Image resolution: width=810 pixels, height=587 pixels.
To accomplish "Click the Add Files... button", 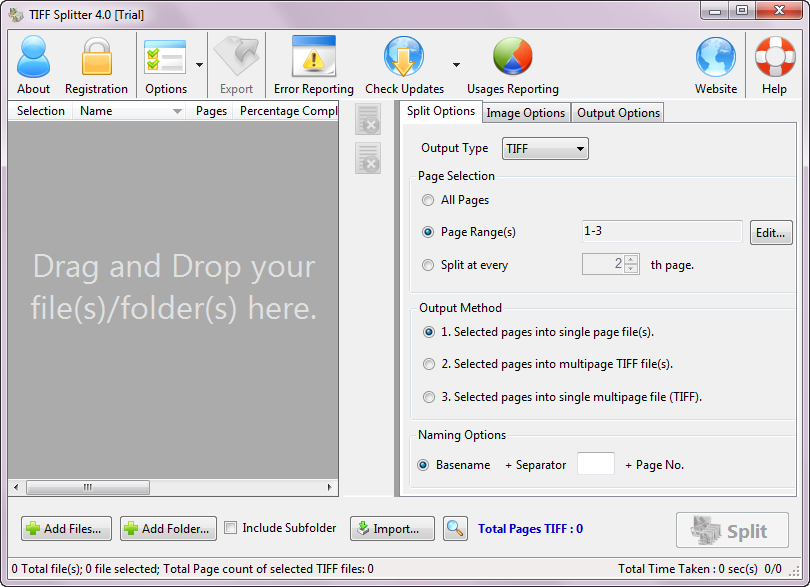I will (66, 529).
